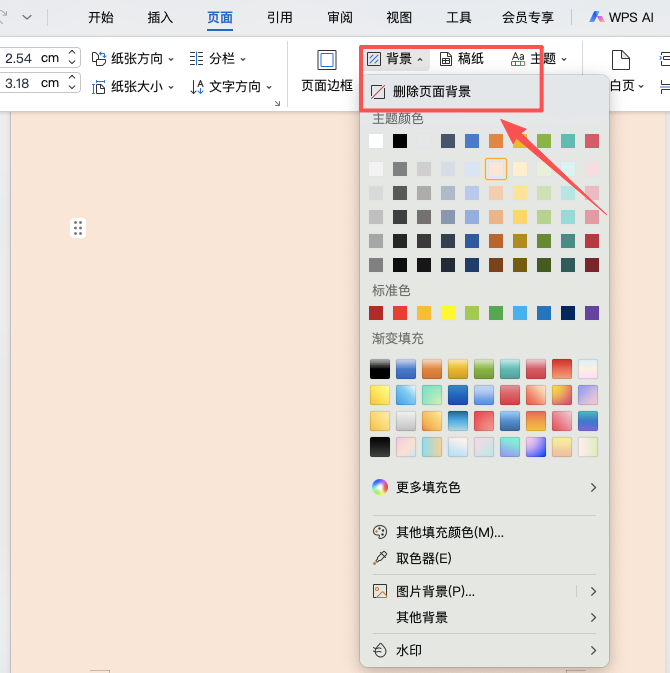Image resolution: width=670 pixels, height=673 pixels.
Task: Click the 主题 theme Aa icon
Action: click(518, 59)
